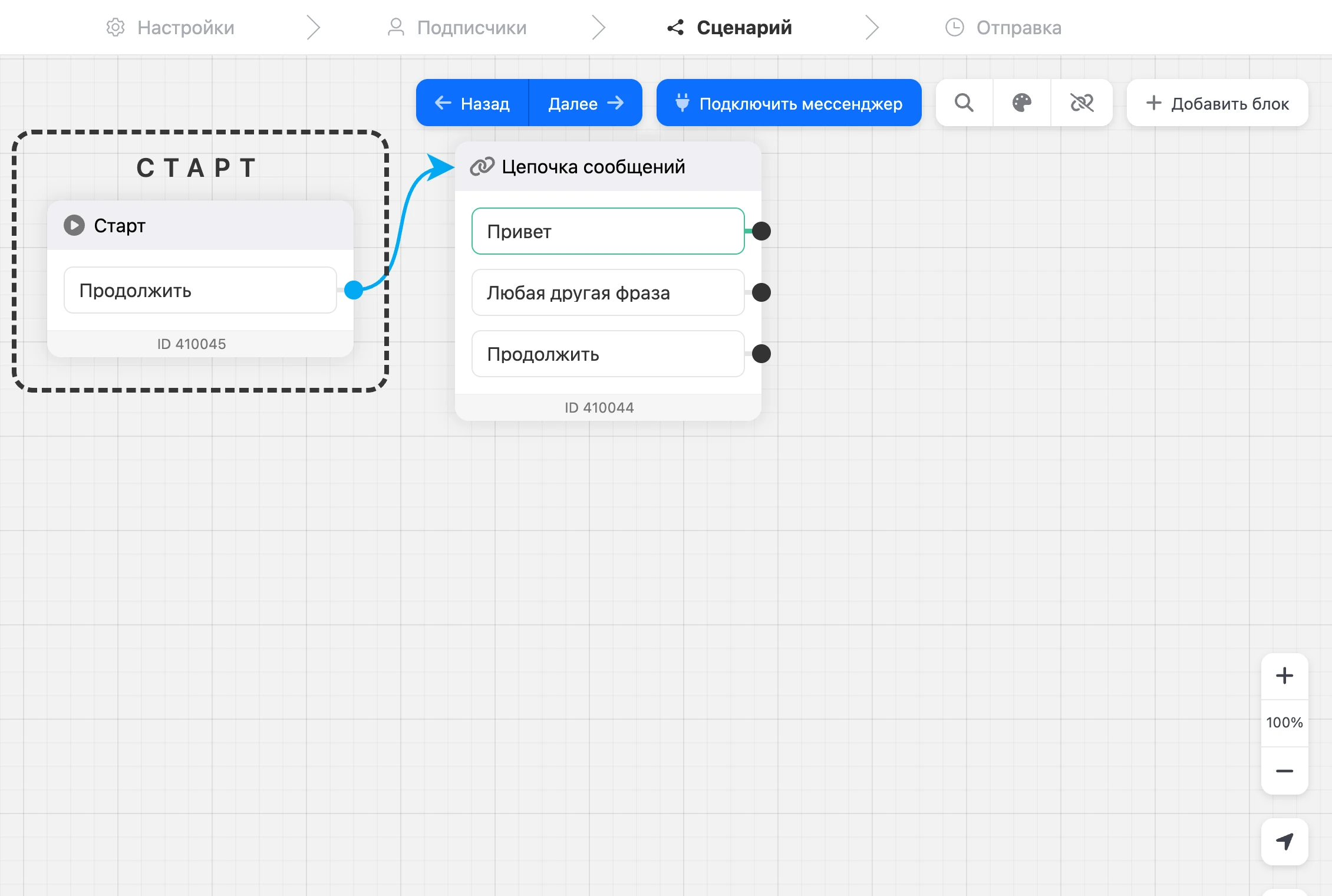Open the Сценарий step
This screenshot has width=1332, height=896.
coord(729,27)
